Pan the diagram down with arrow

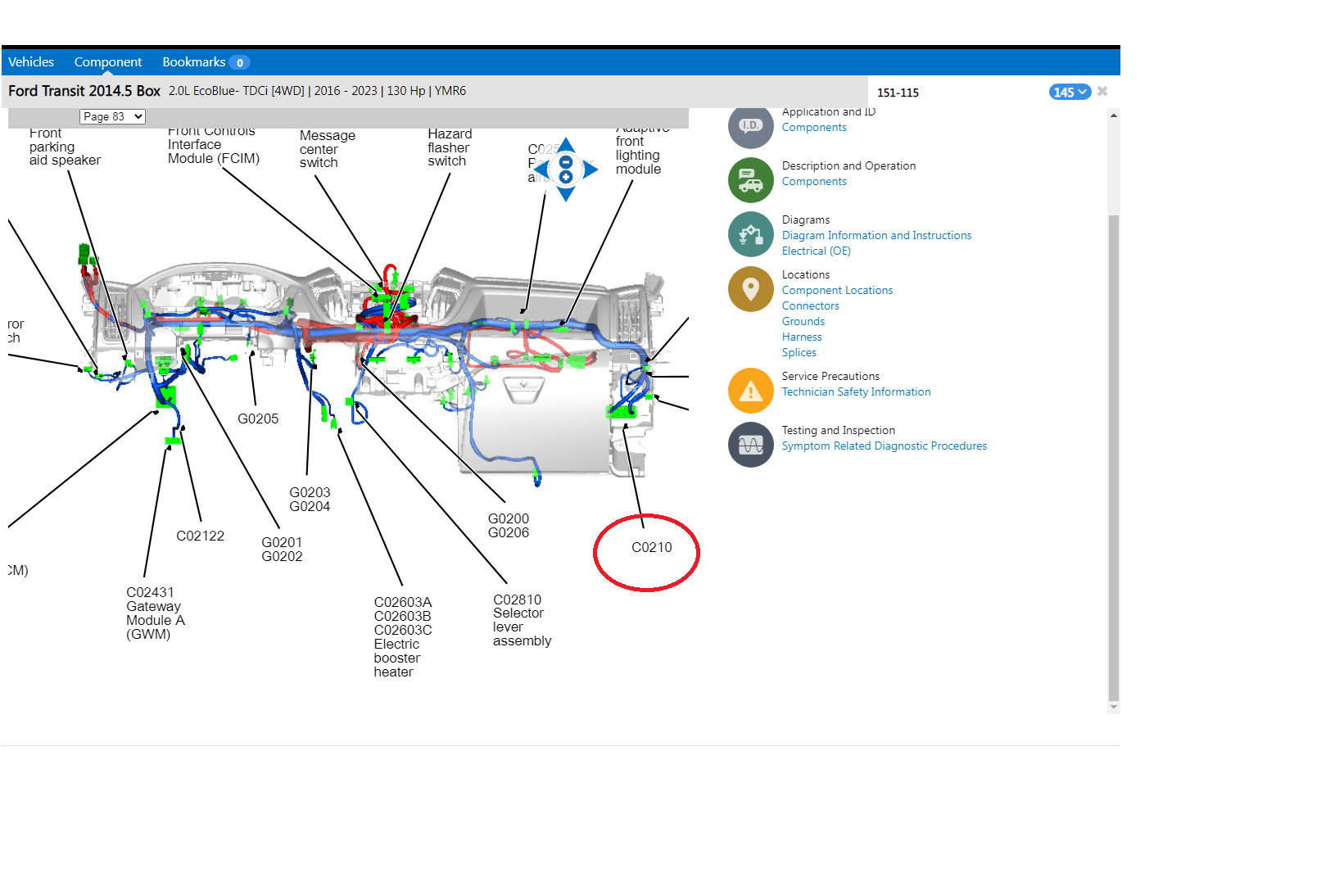566,195
